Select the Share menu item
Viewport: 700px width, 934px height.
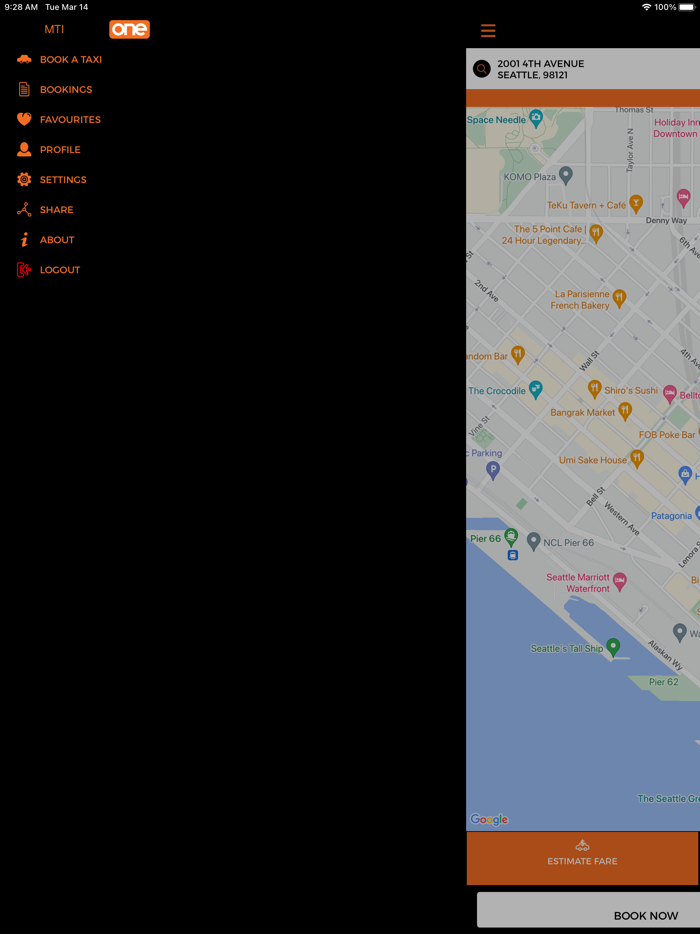(57, 210)
